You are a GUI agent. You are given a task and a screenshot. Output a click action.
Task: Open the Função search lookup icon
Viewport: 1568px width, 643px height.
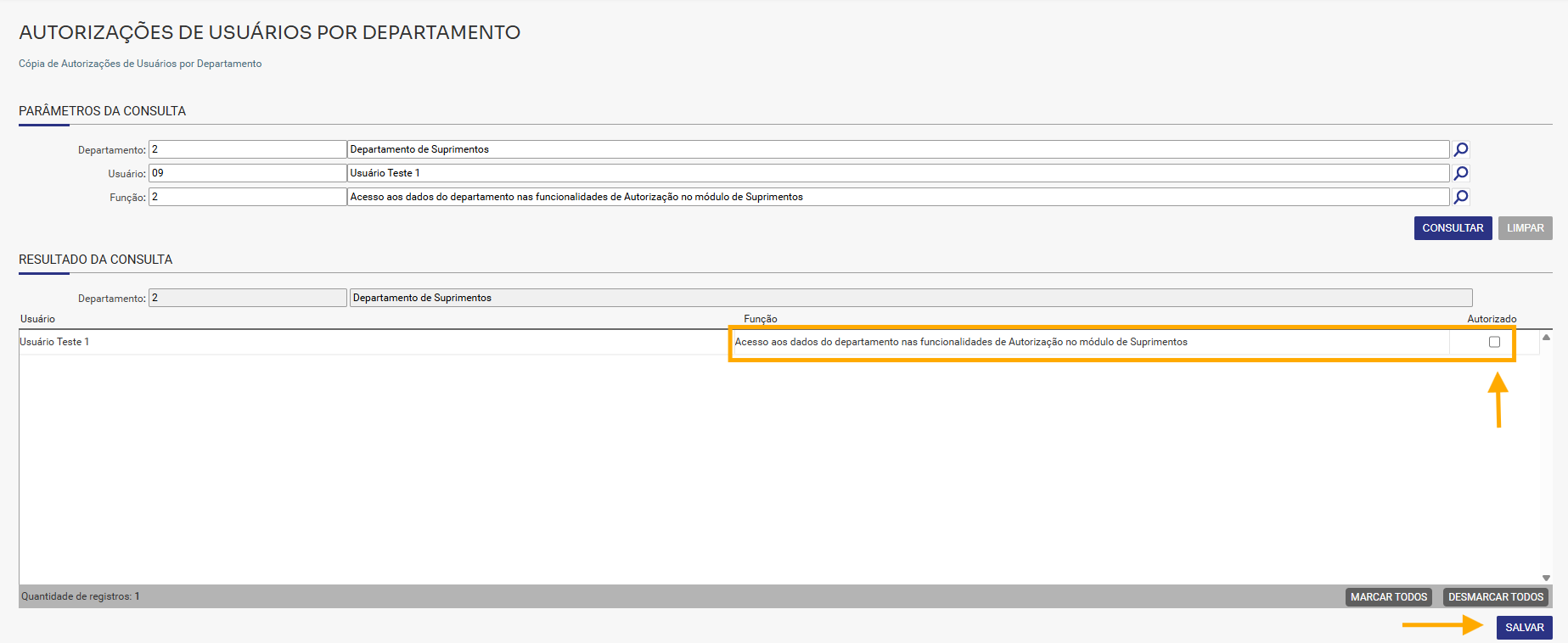[x=1461, y=197]
